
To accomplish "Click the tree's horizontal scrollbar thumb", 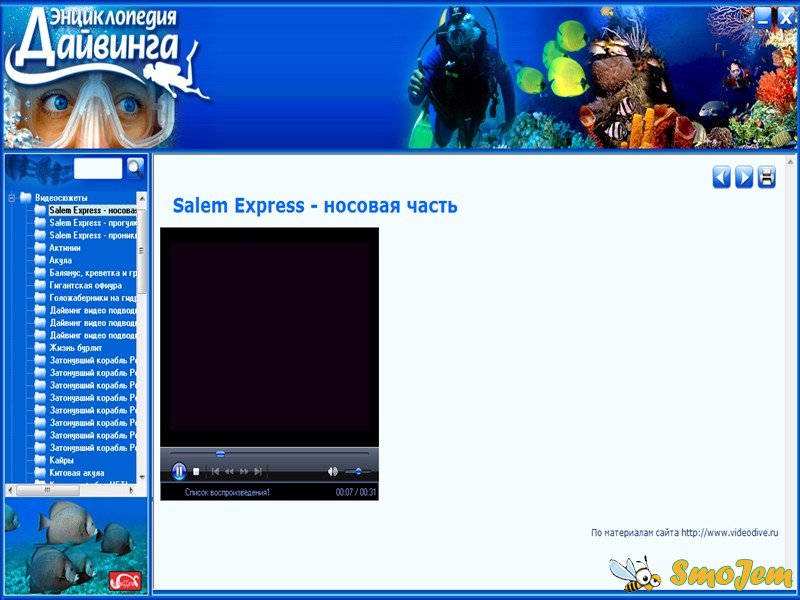I will [48, 490].
